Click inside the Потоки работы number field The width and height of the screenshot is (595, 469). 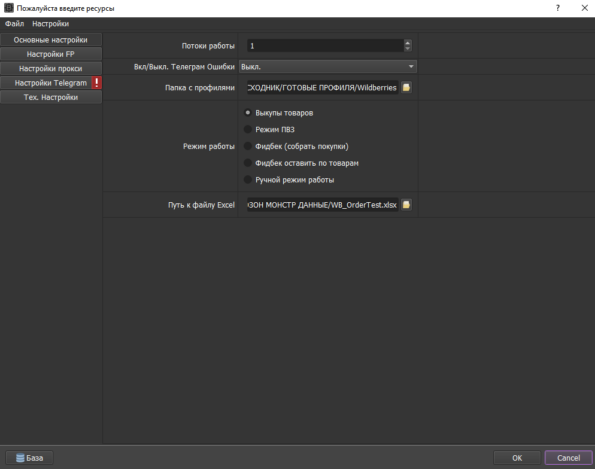325,46
